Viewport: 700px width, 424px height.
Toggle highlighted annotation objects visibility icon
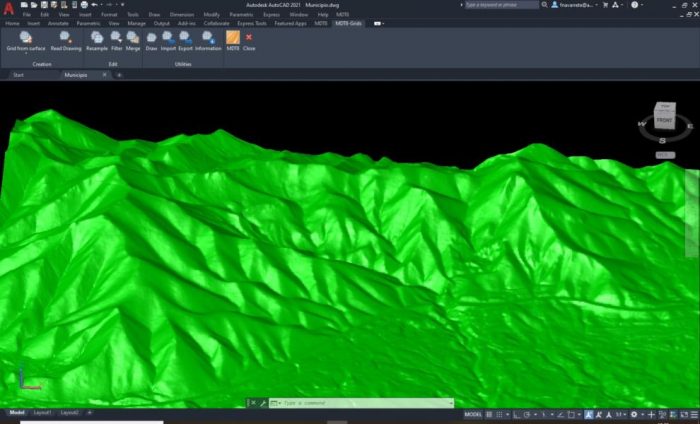pyautogui.click(x=589, y=415)
